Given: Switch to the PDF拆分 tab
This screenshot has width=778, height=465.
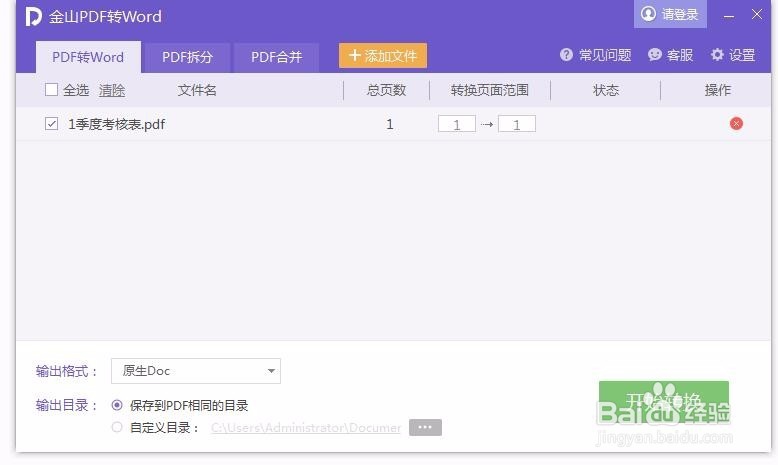Looking at the screenshot, I should coord(188,57).
